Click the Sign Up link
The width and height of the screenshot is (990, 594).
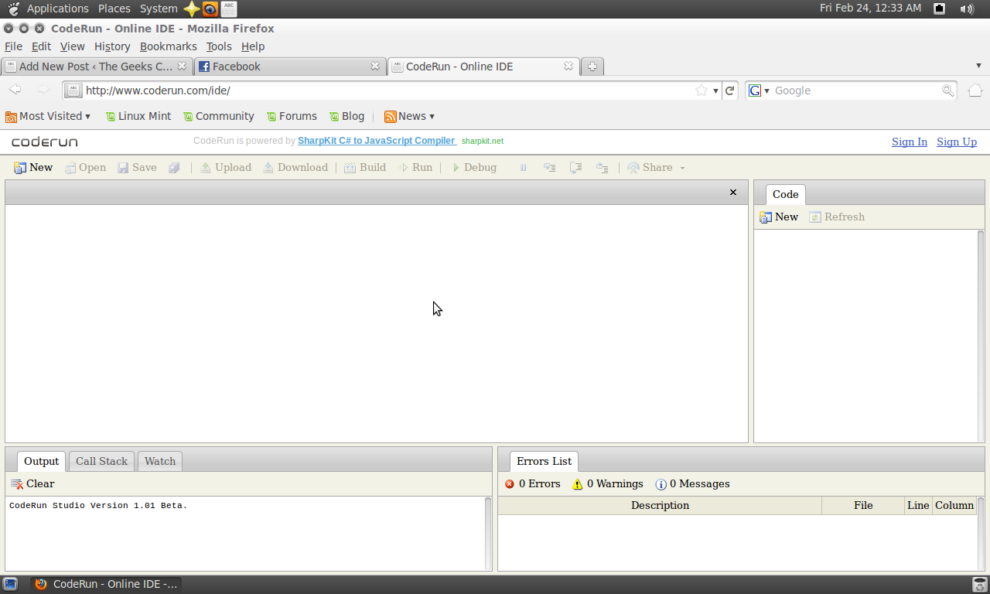(956, 142)
